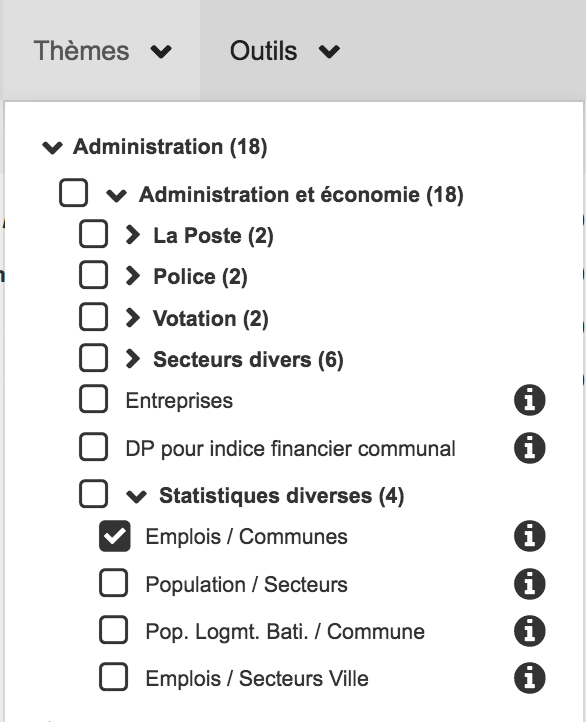This screenshot has height=722, width=586.
Task: Collapse the Statistiques diverses group
Action: click(136, 496)
